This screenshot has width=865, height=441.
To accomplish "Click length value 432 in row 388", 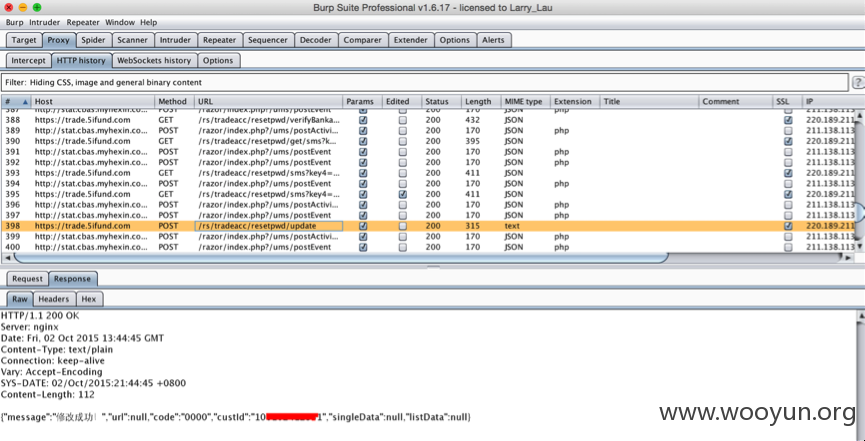I will coord(471,120).
